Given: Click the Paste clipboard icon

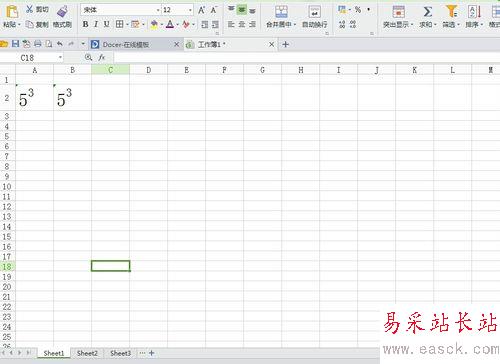Looking at the screenshot, I should click(12, 12).
